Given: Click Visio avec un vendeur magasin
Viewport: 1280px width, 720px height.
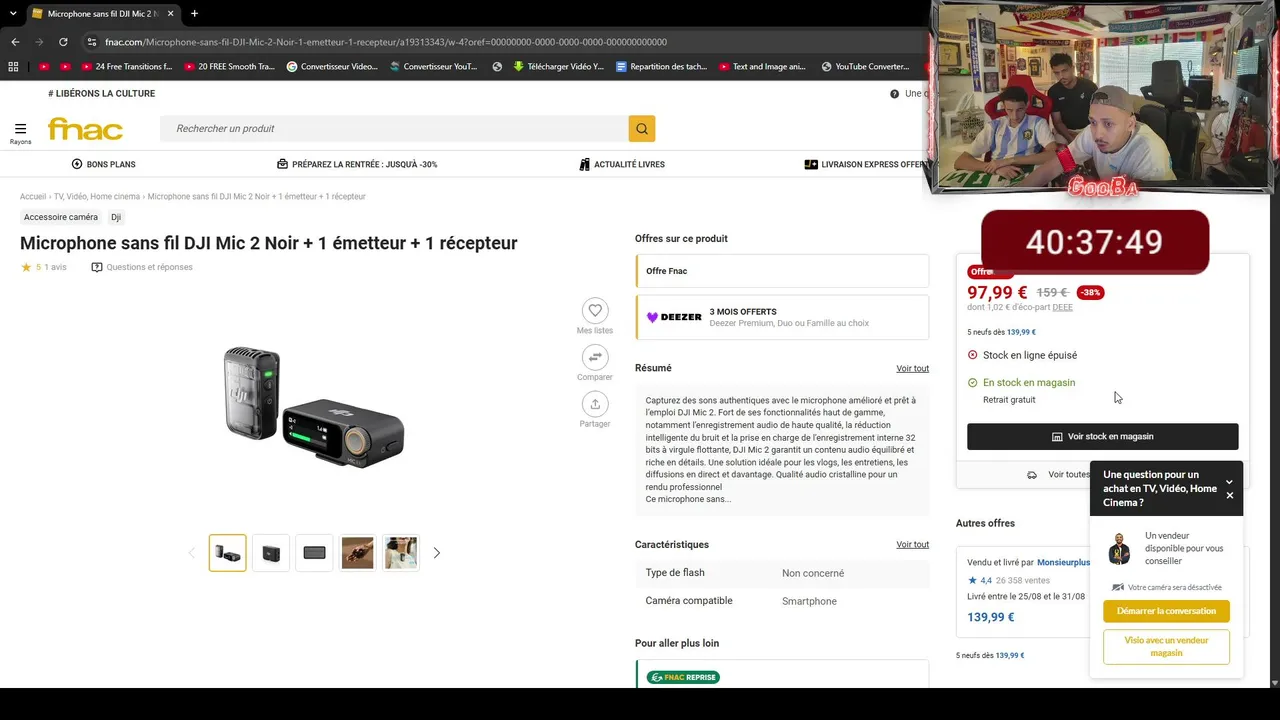Looking at the screenshot, I should pyautogui.click(x=1166, y=647).
